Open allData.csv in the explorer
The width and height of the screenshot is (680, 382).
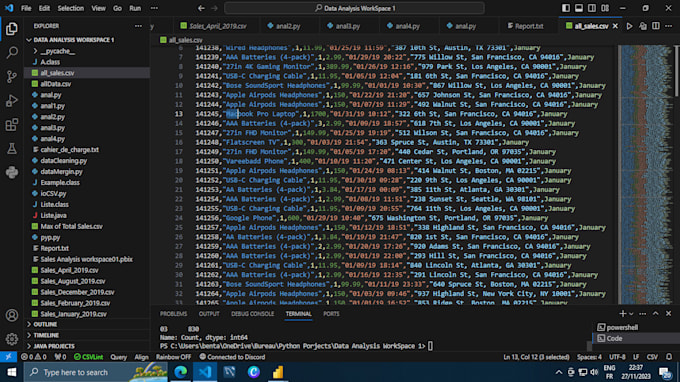(56, 84)
